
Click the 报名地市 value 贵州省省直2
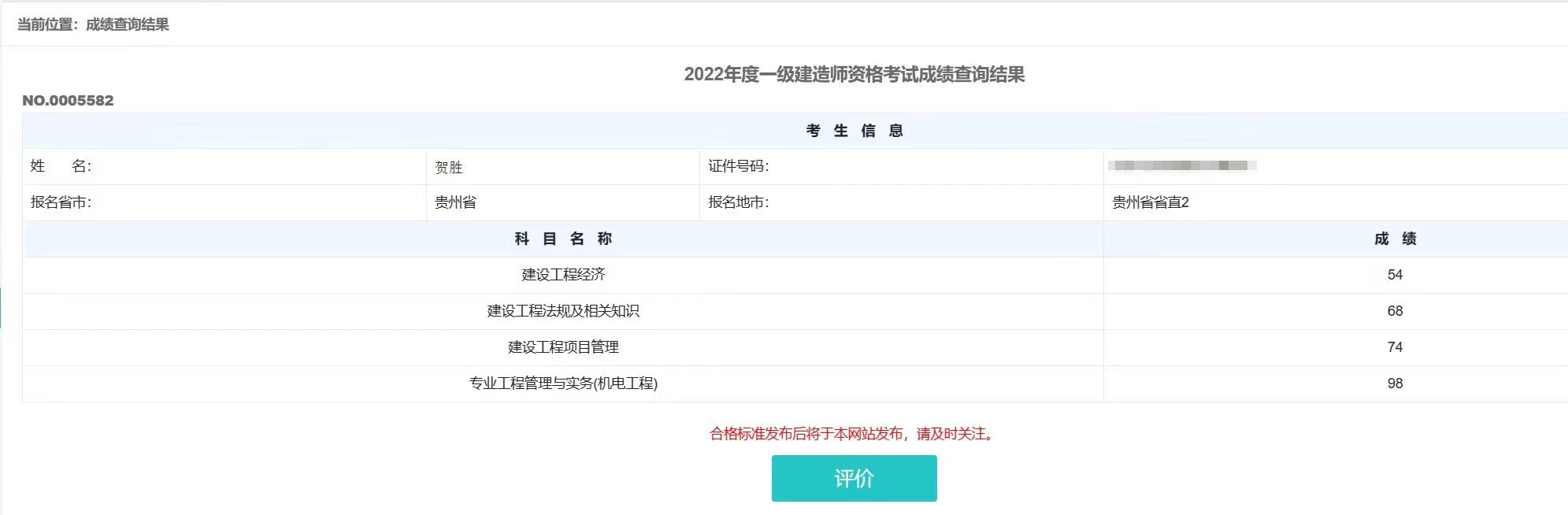click(x=1150, y=202)
